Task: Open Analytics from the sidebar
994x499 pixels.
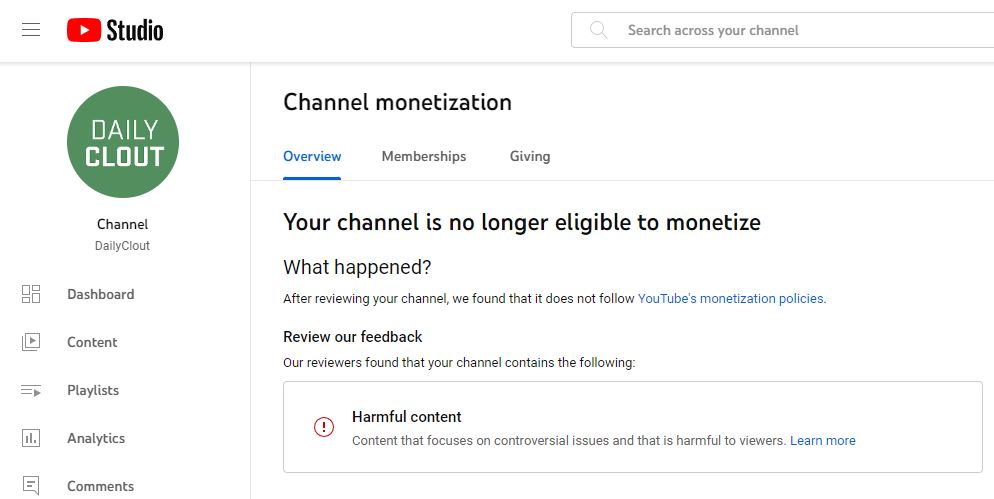Action: coord(96,438)
